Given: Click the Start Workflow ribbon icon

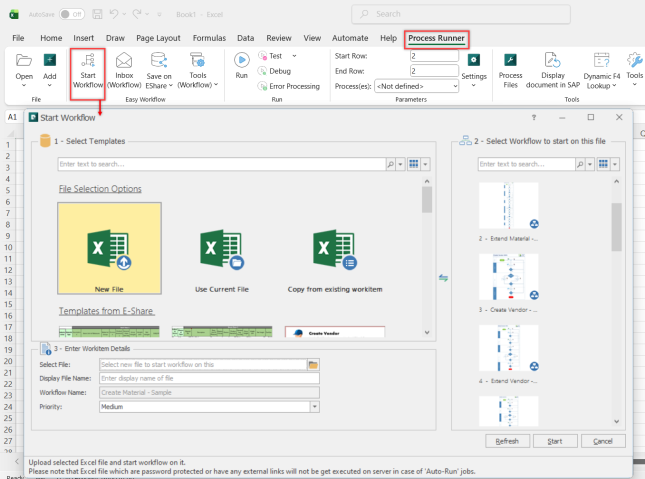Looking at the screenshot, I should 88,61.
